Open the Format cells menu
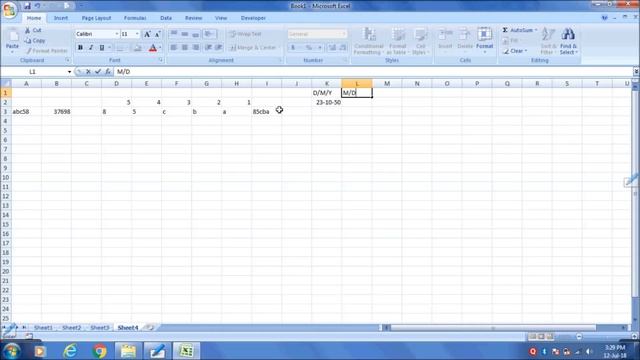This screenshot has width=640, height=360. 484,39
